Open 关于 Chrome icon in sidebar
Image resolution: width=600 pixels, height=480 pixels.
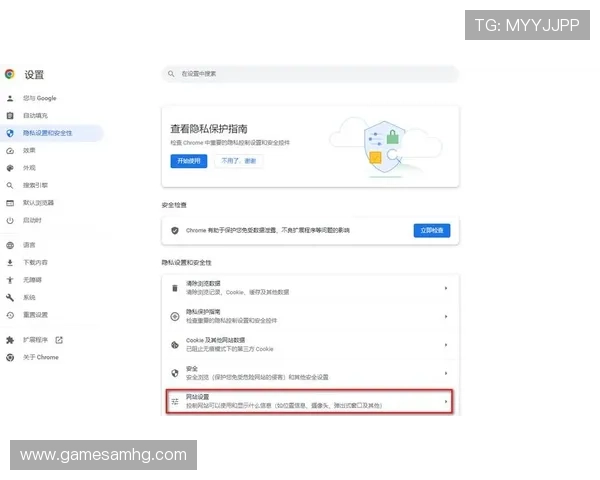(x=10, y=358)
